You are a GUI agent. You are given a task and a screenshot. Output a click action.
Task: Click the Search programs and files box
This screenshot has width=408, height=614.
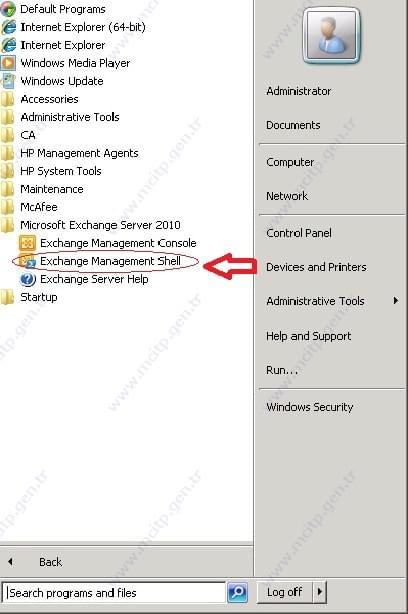(x=114, y=592)
